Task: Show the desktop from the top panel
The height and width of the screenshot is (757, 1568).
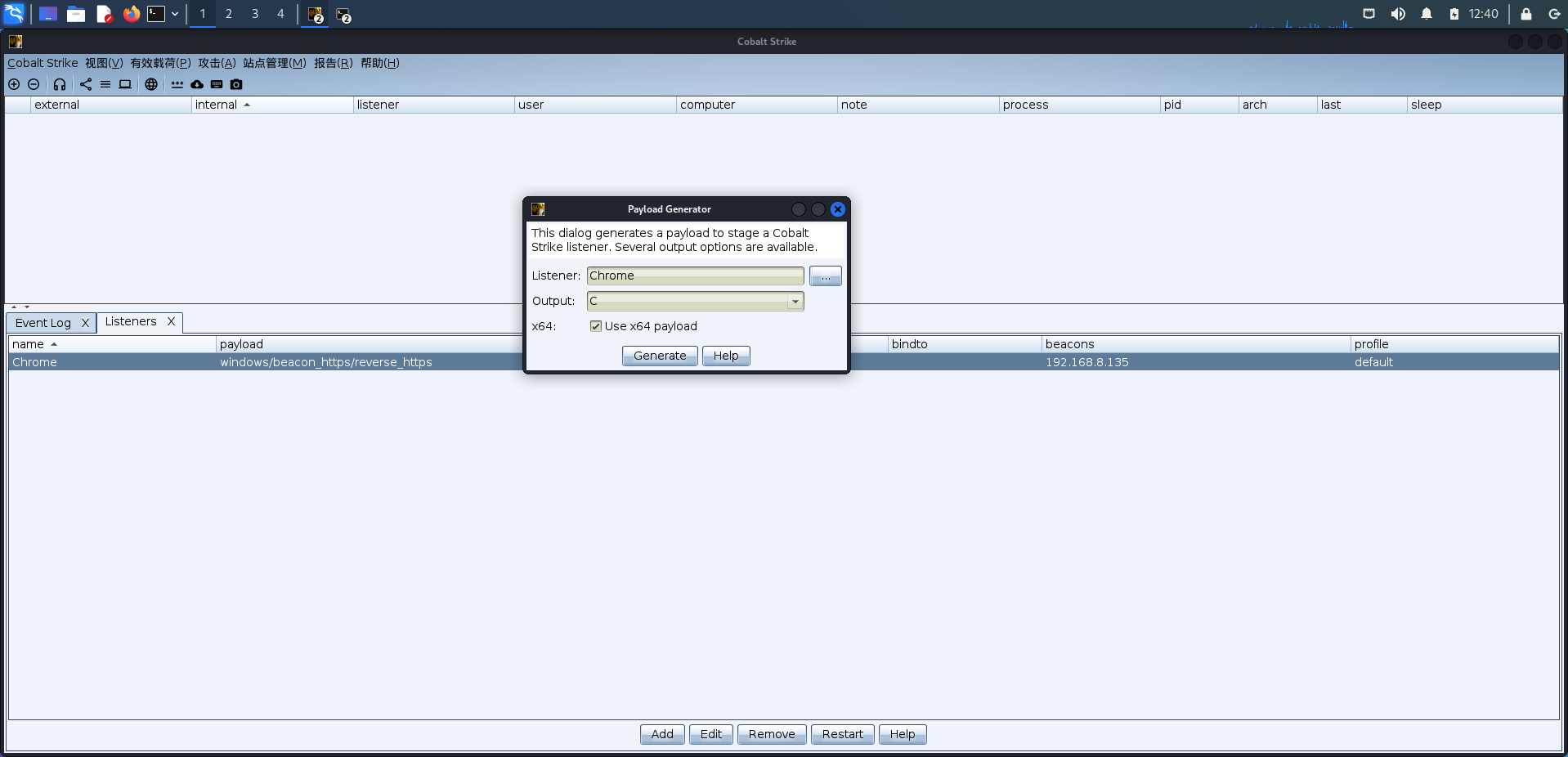Action: coord(48,14)
